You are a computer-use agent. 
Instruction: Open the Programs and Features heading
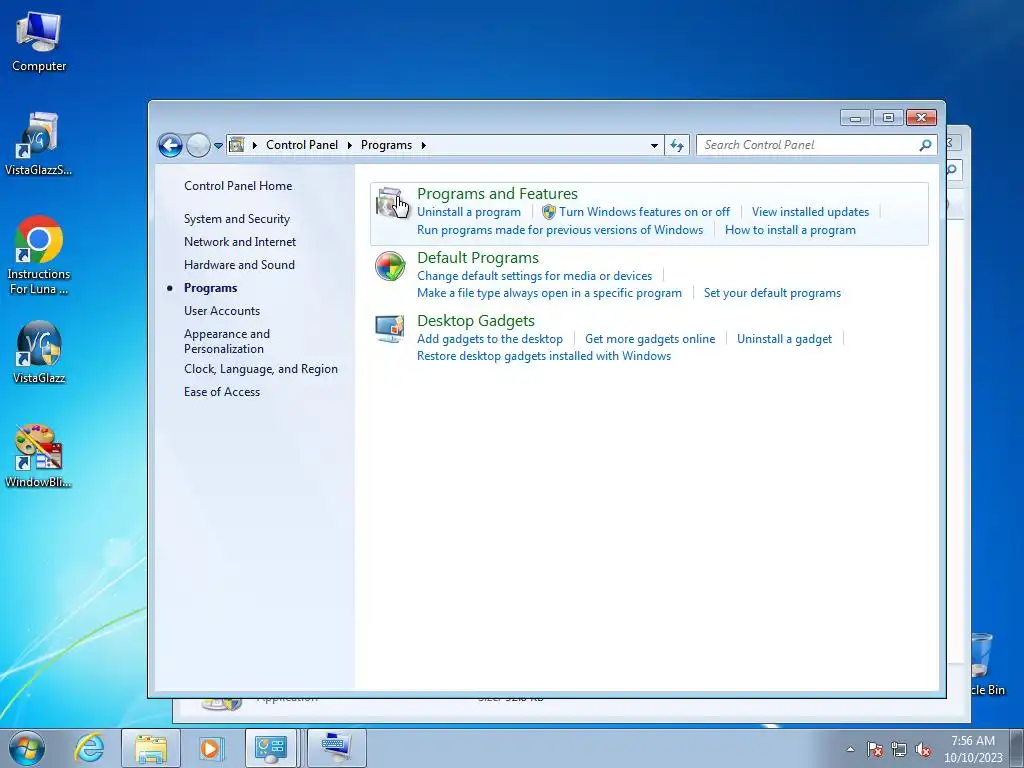tap(497, 194)
